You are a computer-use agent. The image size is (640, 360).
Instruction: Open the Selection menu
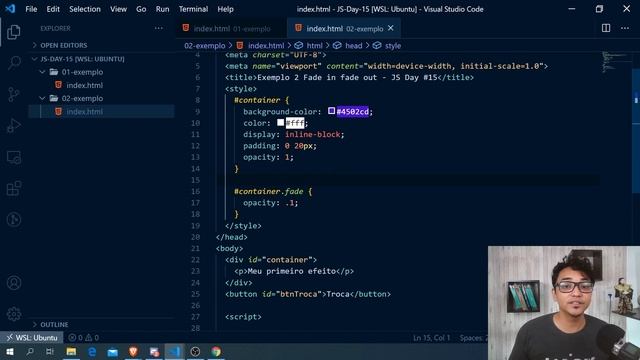pos(84,9)
